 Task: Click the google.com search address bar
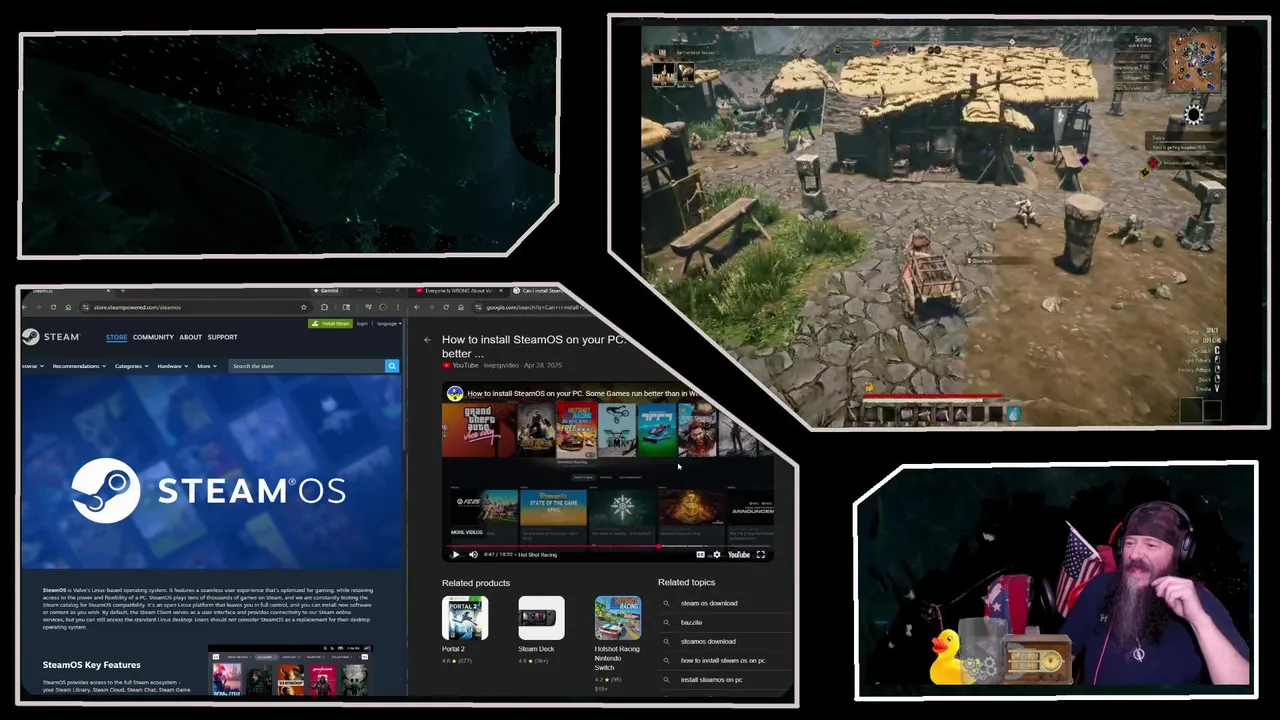tap(530, 307)
